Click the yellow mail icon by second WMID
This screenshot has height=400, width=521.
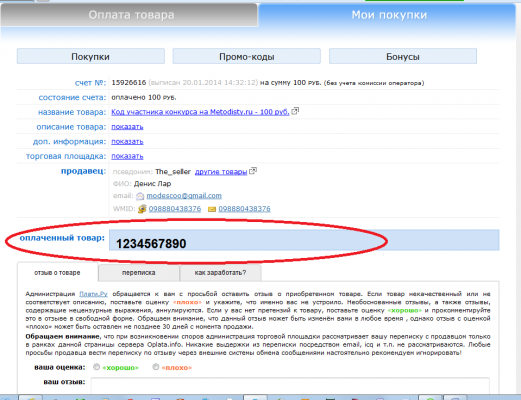212,209
